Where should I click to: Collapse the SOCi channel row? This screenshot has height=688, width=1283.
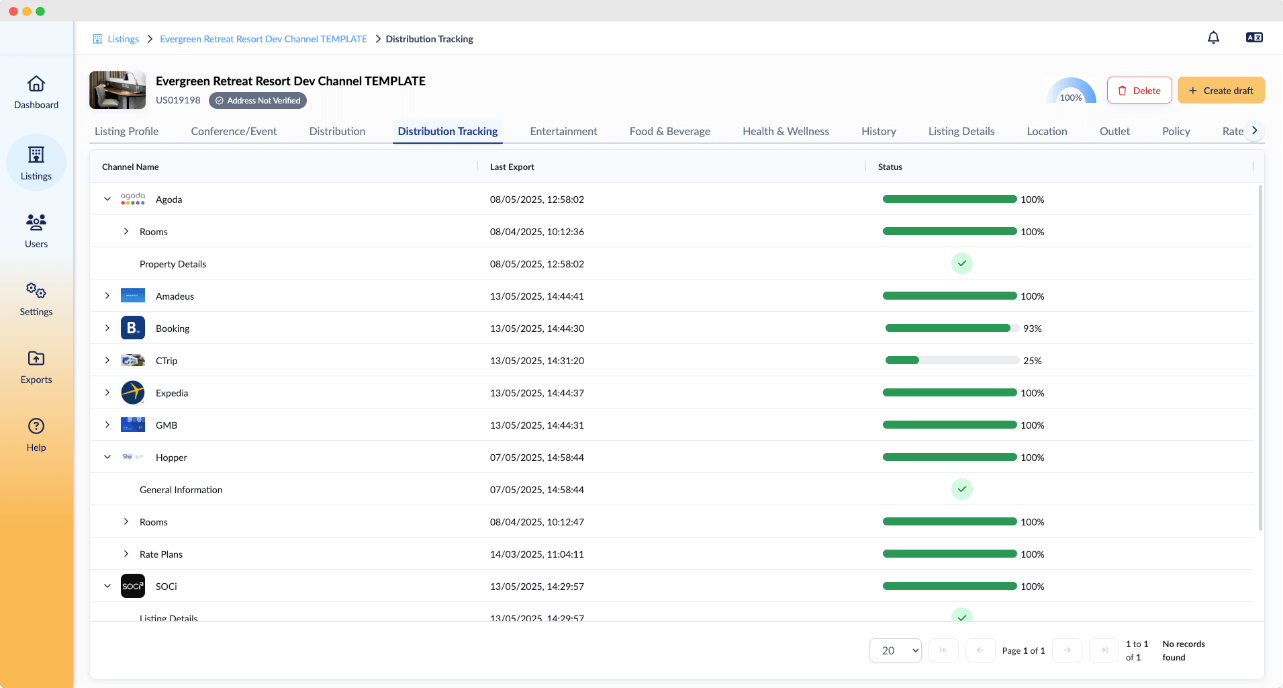click(108, 586)
